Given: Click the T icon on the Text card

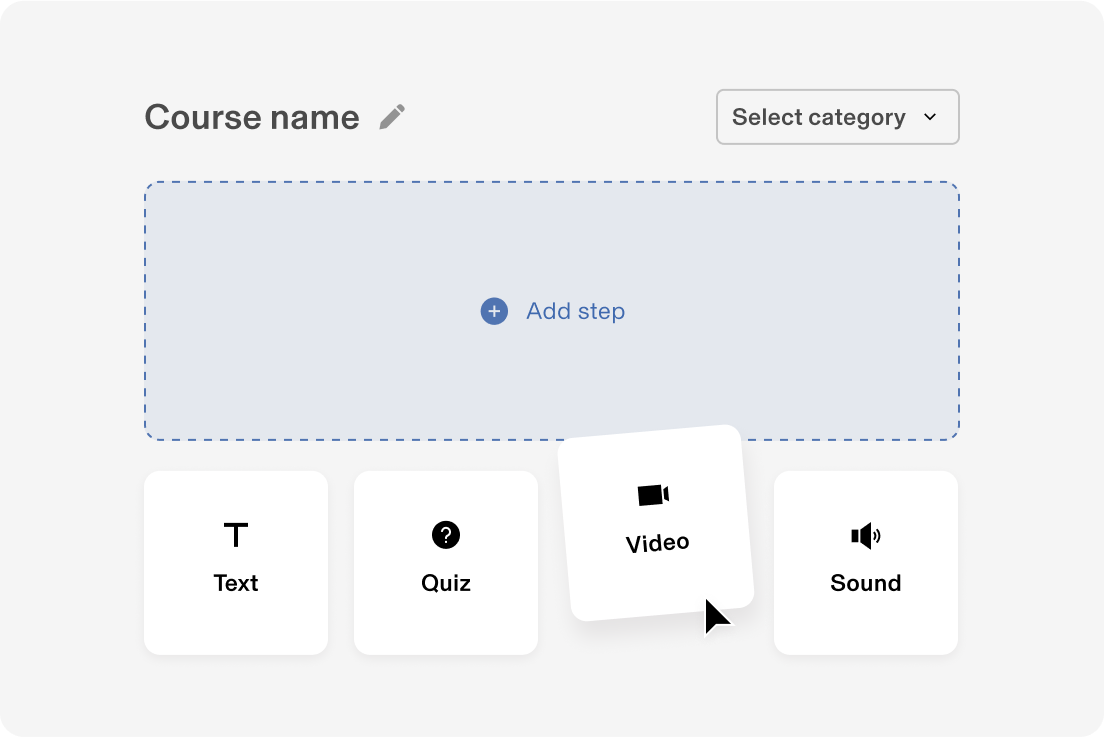Looking at the screenshot, I should pos(236,535).
